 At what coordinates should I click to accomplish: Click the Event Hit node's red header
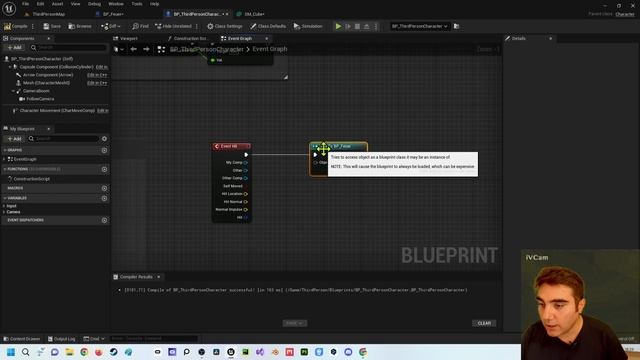(x=231, y=146)
